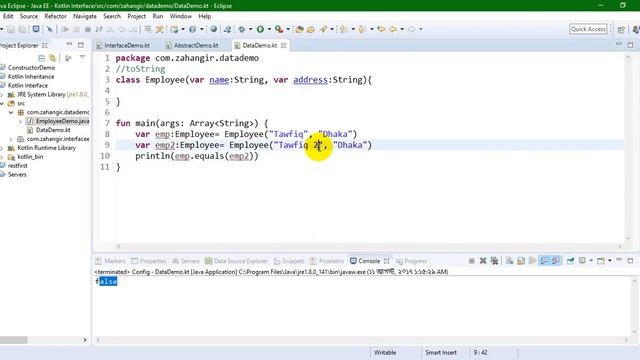Click the Terminate square toolbar icon
The width and height of the screenshot is (640, 360).
(x=87, y=29)
